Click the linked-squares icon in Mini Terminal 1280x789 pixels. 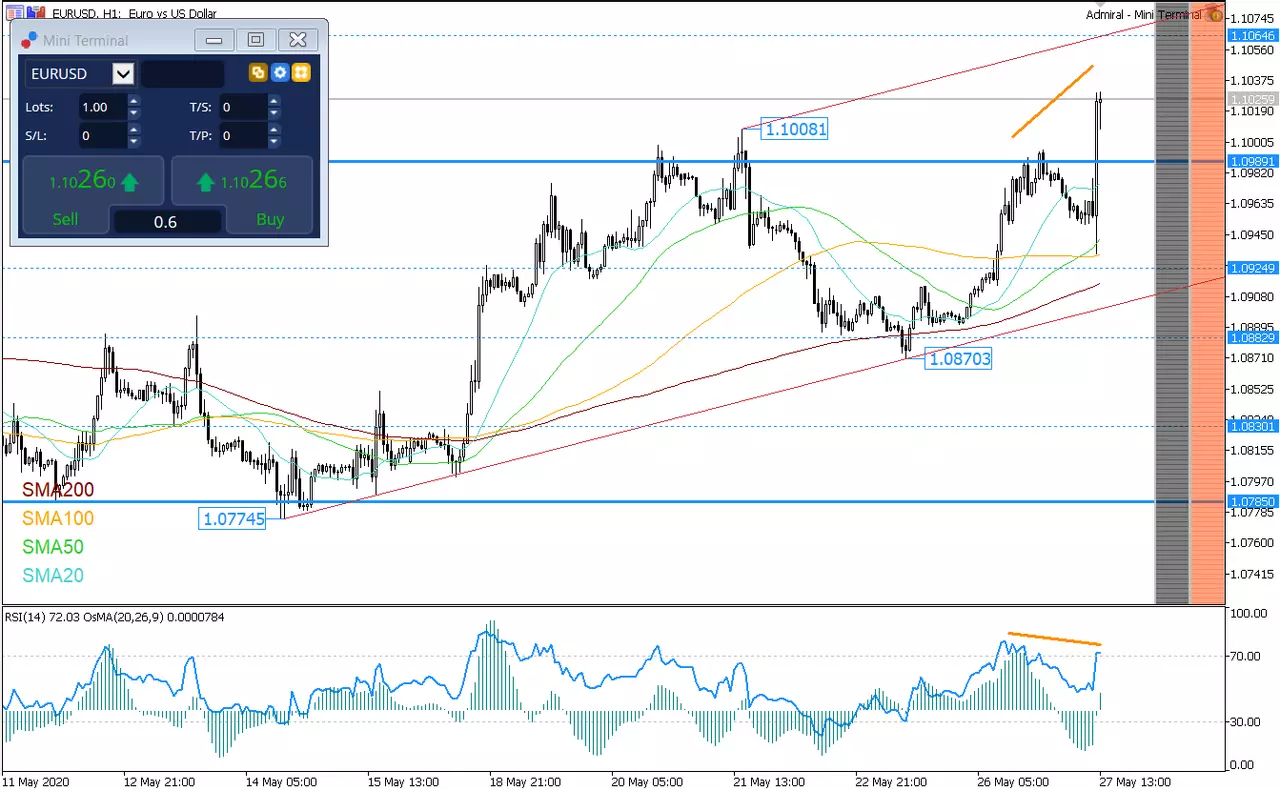(258, 73)
